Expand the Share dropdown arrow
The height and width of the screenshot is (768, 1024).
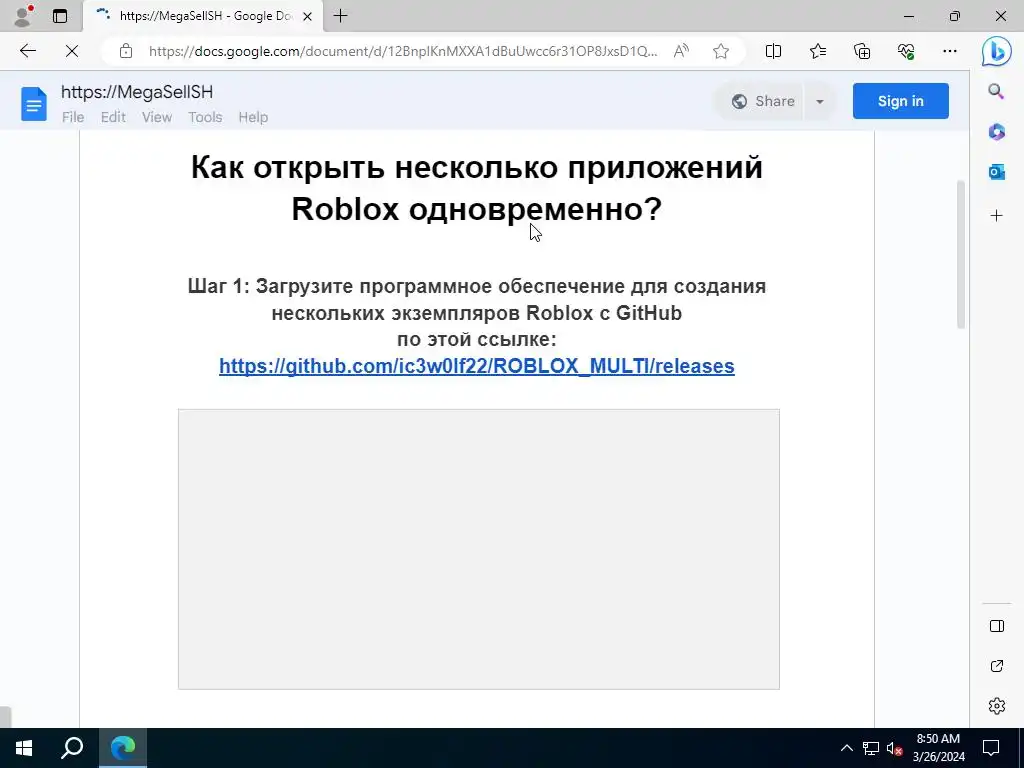pyautogui.click(x=820, y=101)
